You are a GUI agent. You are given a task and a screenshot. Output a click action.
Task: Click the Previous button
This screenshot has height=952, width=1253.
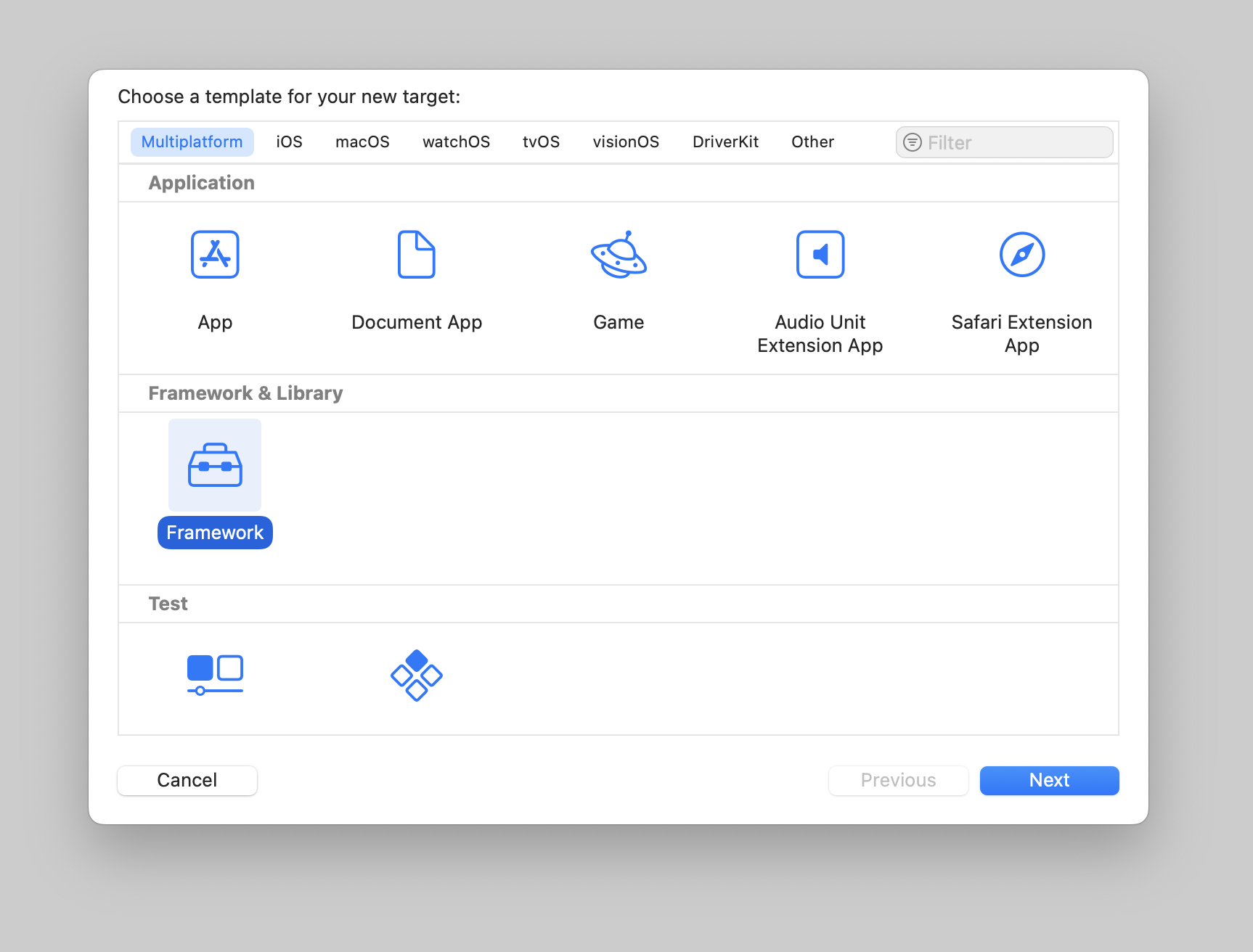pyautogui.click(x=898, y=780)
